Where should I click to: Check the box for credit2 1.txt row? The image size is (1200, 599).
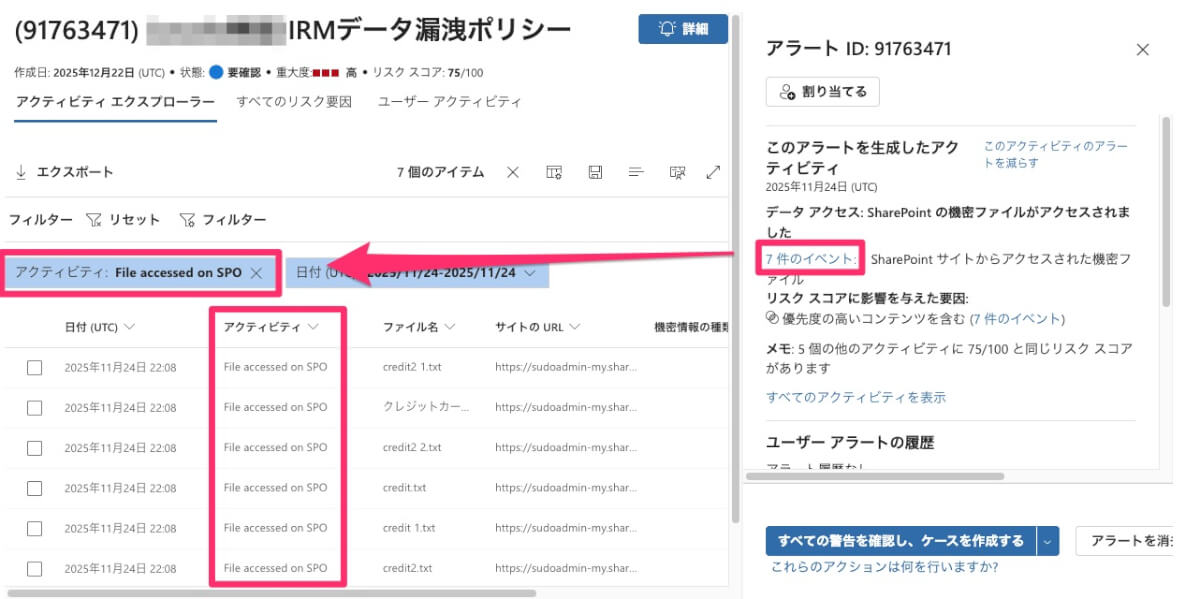(x=35, y=367)
